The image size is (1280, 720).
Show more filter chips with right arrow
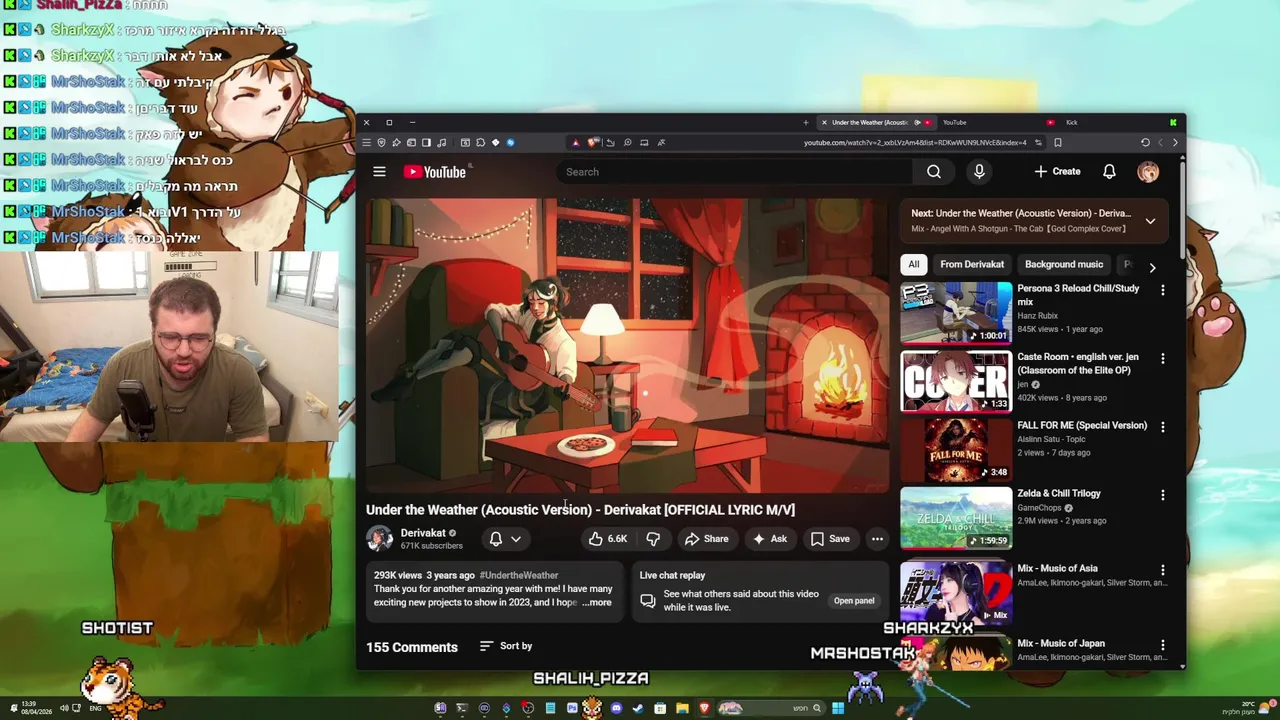pyautogui.click(x=1152, y=267)
